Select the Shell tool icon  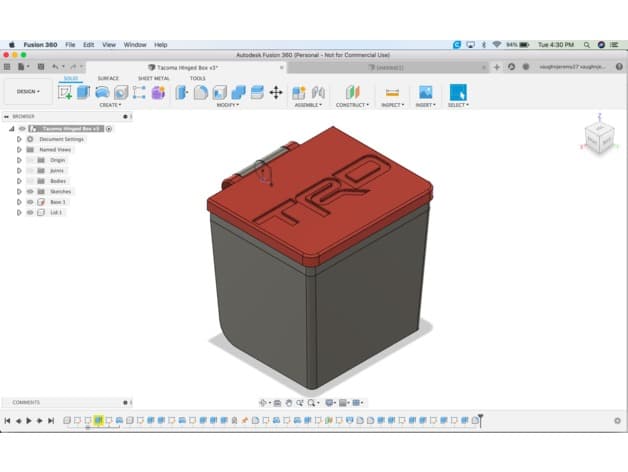tap(219, 93)
